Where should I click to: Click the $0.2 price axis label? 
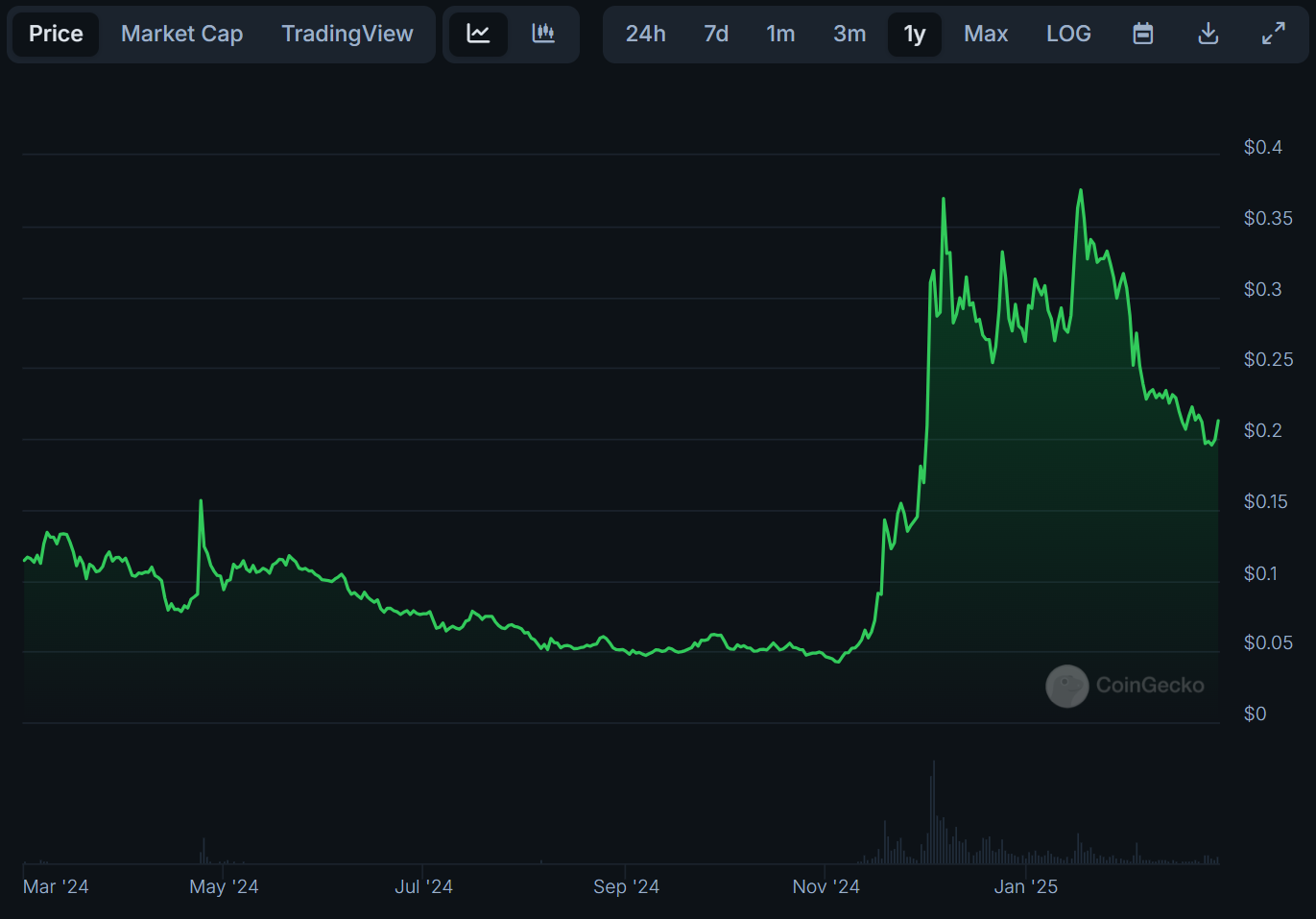pyautogui.click(x=1262, y=430)
